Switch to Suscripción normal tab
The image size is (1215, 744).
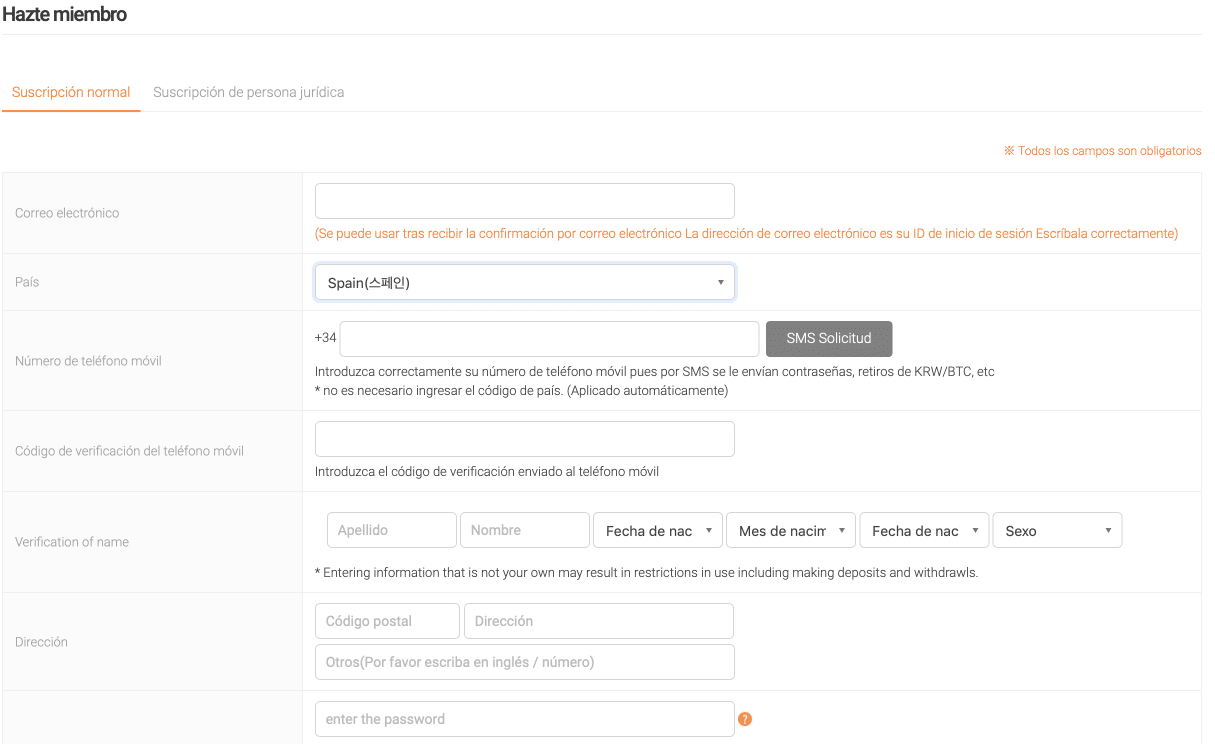pos(71,92)
